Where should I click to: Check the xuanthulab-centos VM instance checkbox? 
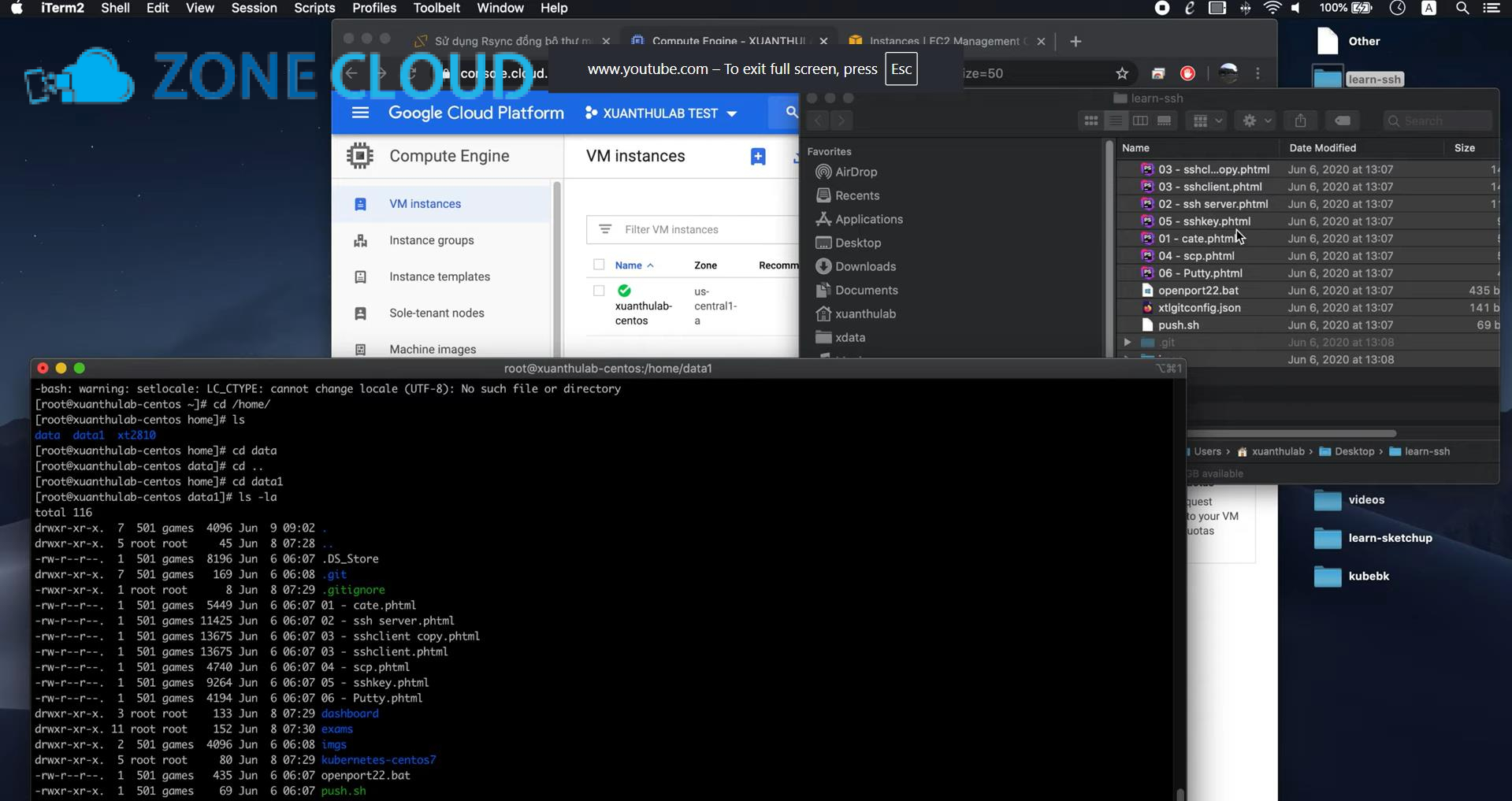tap(598, 291)
